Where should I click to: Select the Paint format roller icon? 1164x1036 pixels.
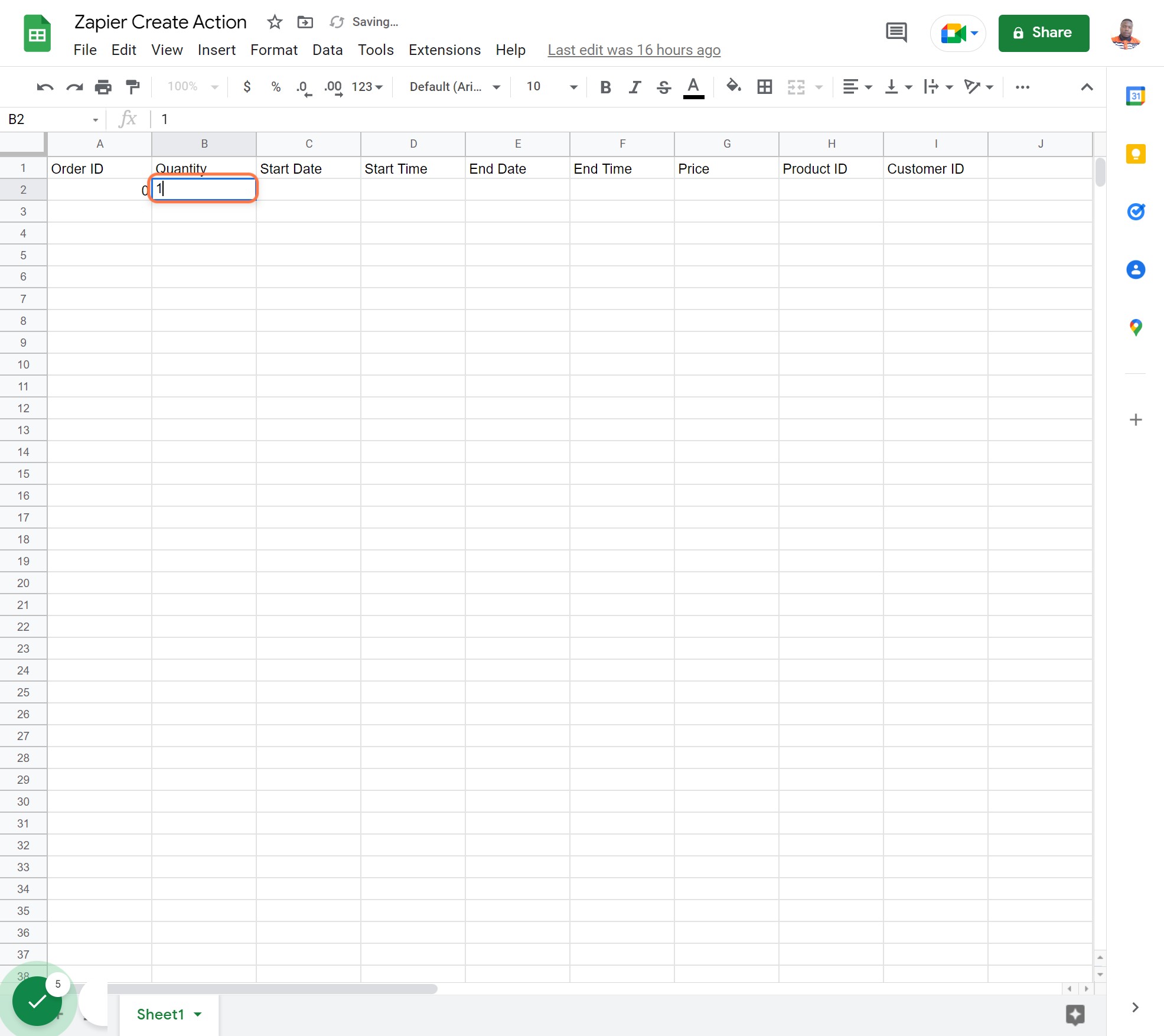tap(133, 87)
